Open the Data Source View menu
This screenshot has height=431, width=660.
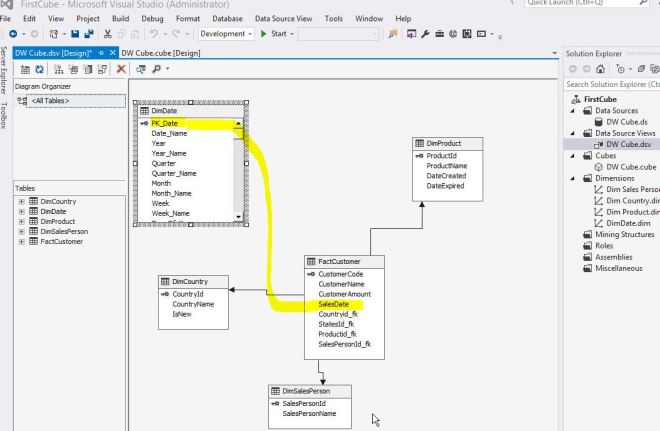point(284,18)
